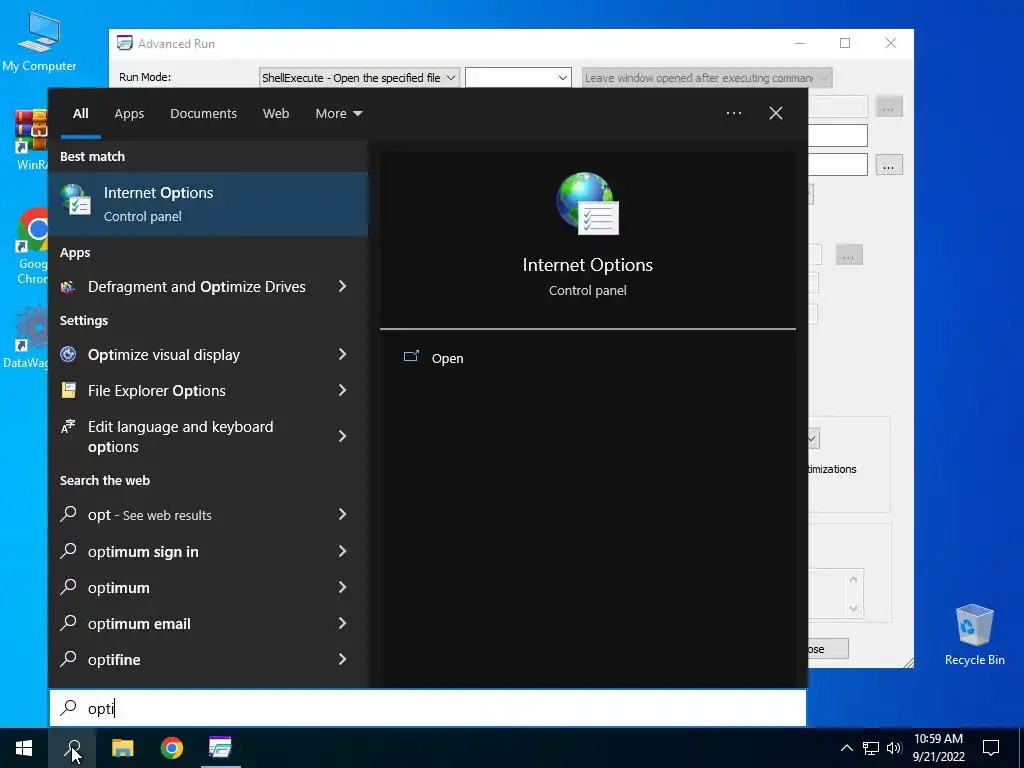This screenshot has width=1024, height=768.
Task: Click the volume speaker tray icon
Action: (894, 748)
